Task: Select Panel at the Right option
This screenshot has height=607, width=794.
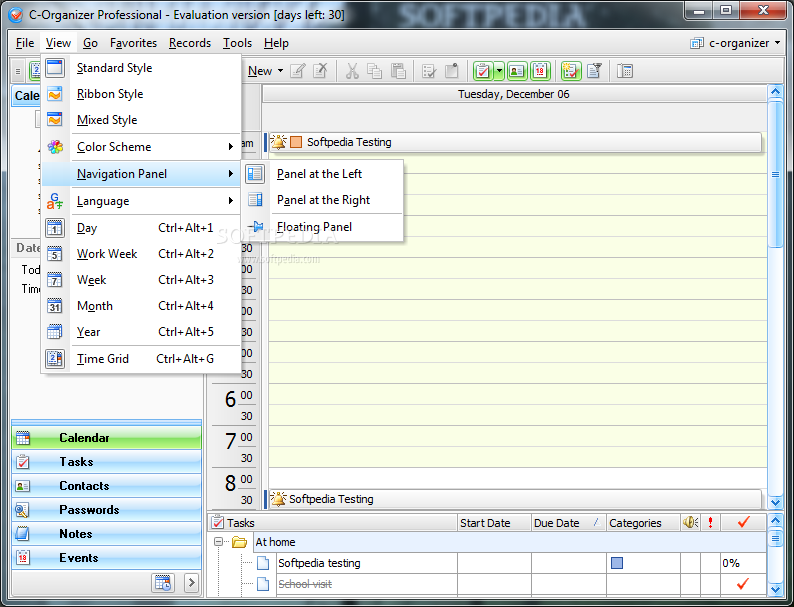Action: 323,200
